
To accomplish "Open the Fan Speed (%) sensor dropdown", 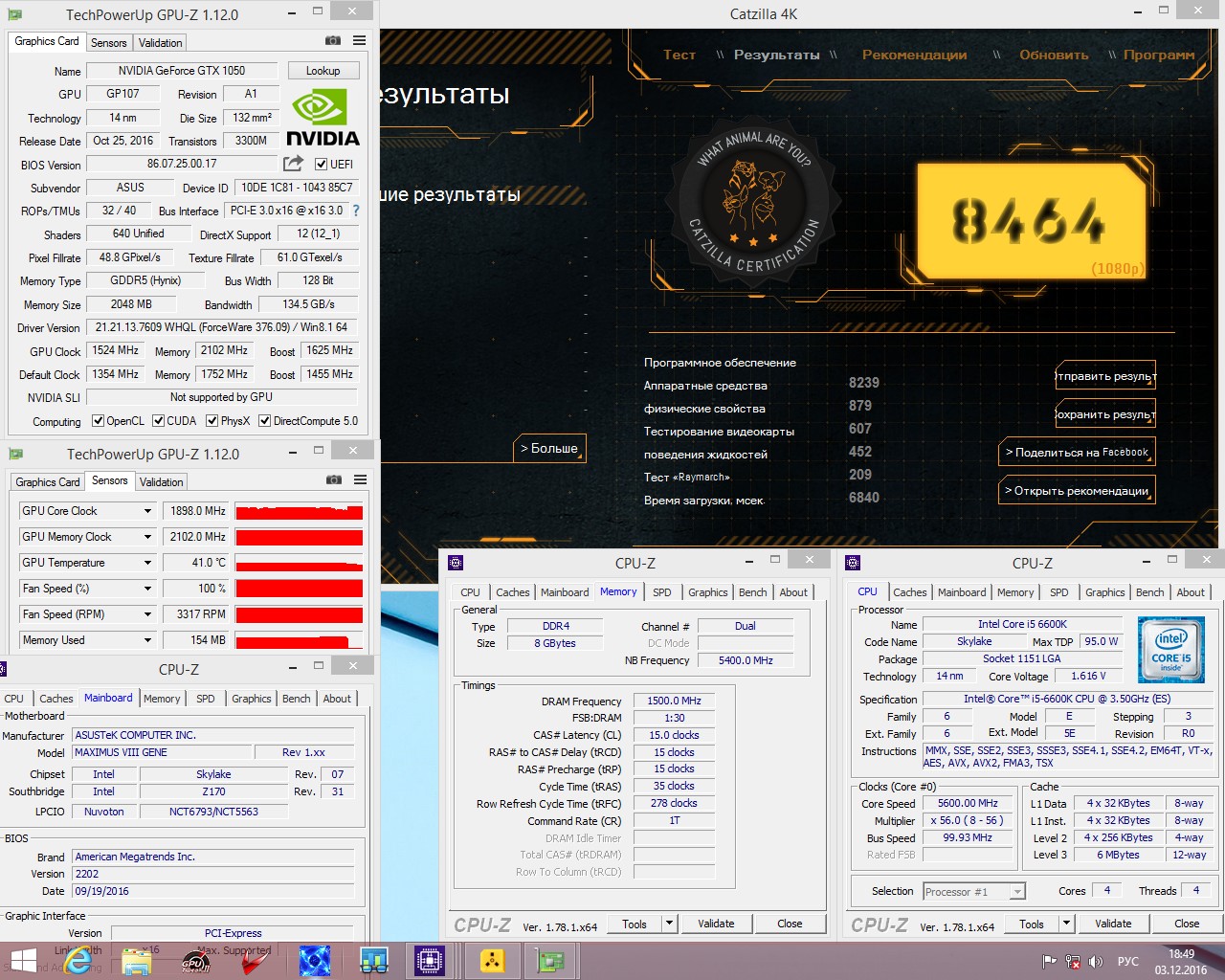I will 147,589.
